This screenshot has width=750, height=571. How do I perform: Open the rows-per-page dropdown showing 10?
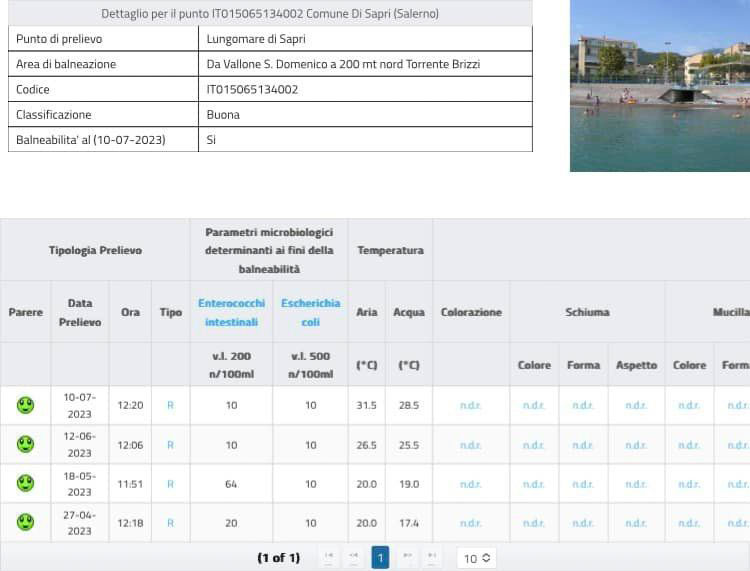476,558
